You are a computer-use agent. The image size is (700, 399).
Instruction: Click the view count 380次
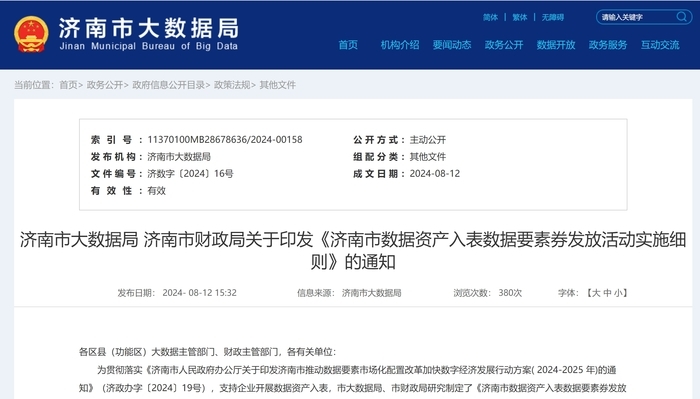click(510, 293)
